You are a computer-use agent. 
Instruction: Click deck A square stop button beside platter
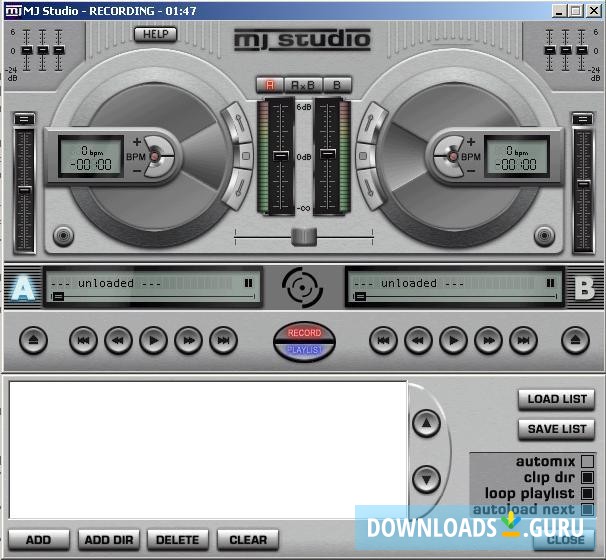coord(246,156)
